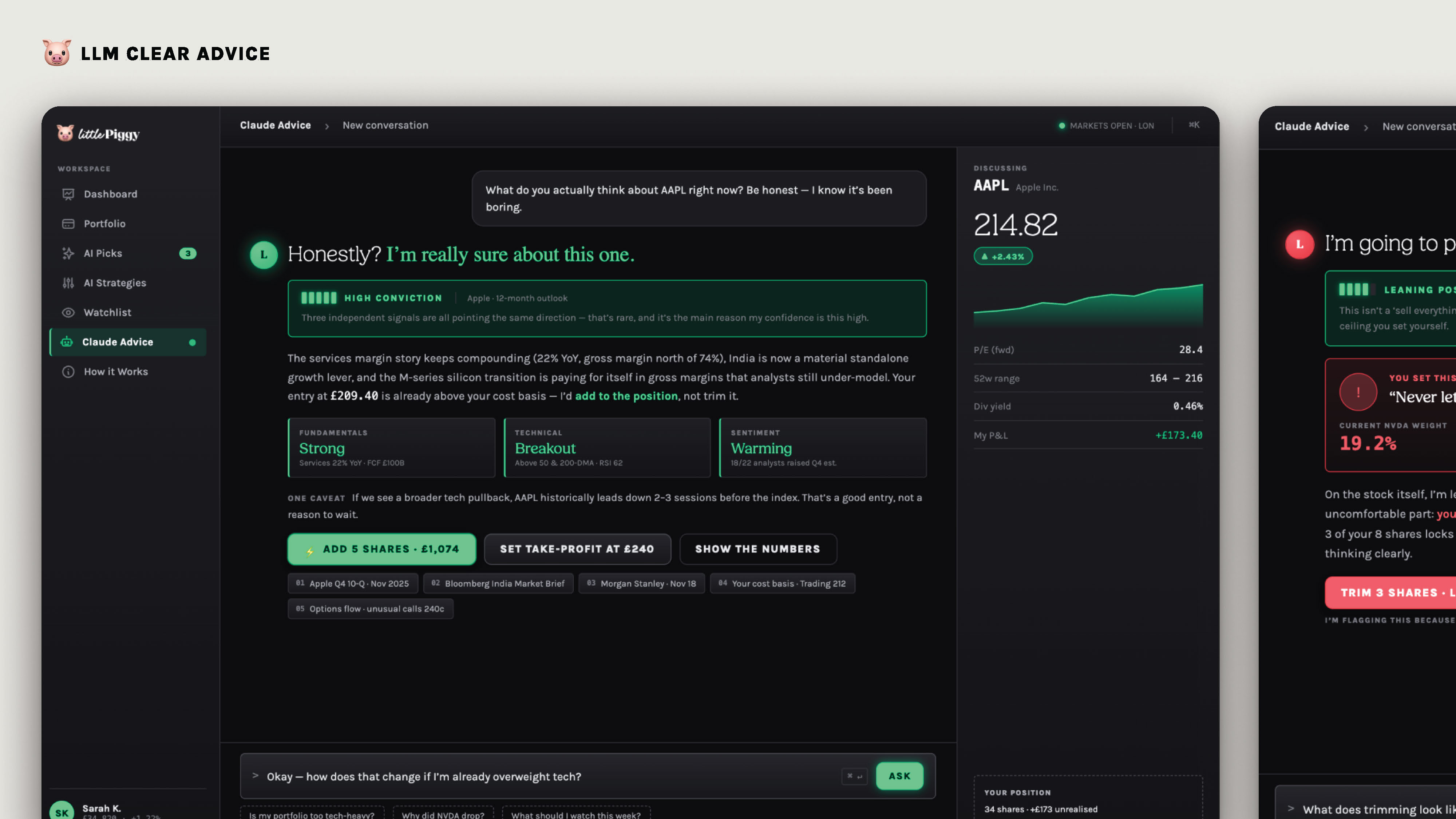Click 'add to the position' highlighted text
1456x819 pixels.
pos(626,396)
